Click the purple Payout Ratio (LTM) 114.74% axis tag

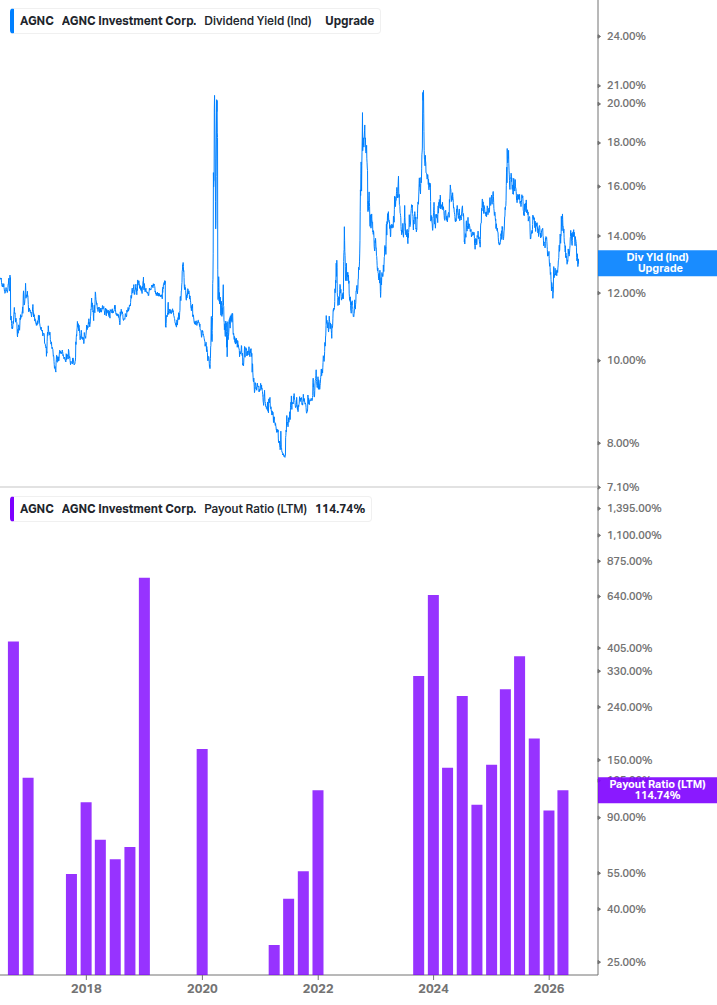click(657, 790)
